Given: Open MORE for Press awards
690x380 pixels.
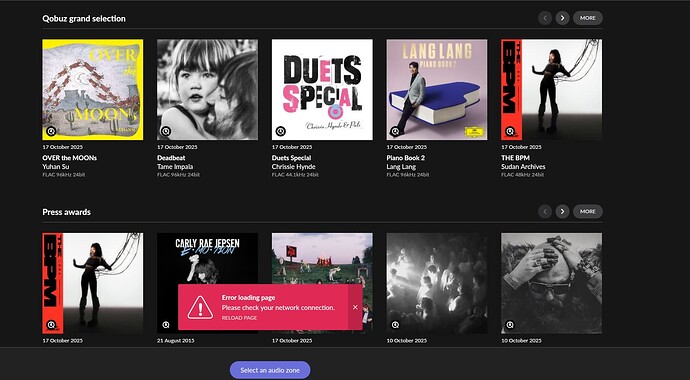Looking at the screenshot, I should click(x=587, y=212).
